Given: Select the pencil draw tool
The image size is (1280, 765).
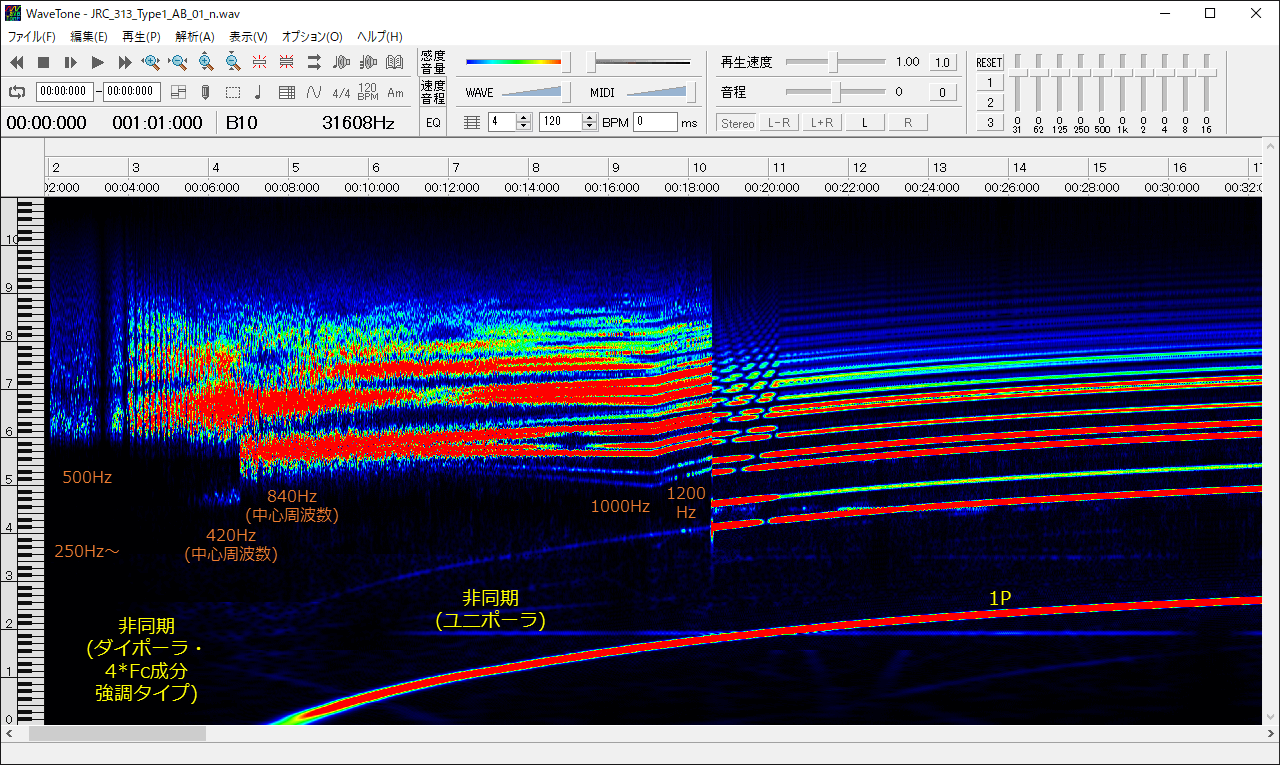Looking at the screenshot, I should pos(206,92).
